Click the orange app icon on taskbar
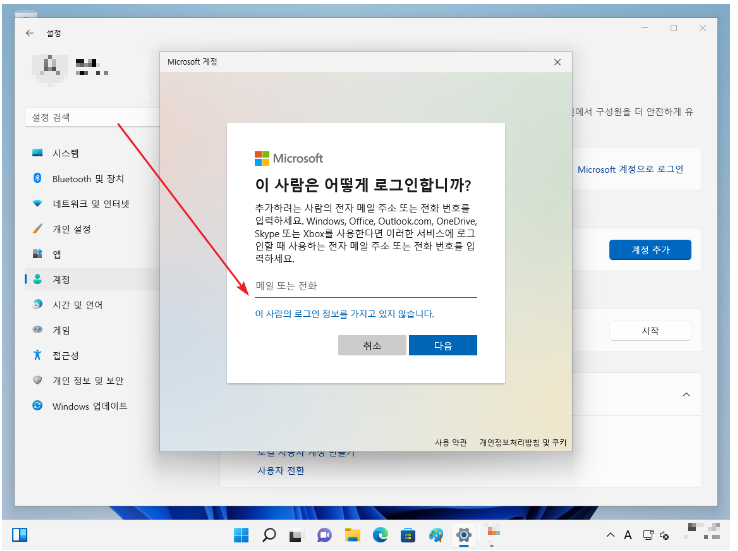The width and height of the screenshot is (738, 551). 493,534
